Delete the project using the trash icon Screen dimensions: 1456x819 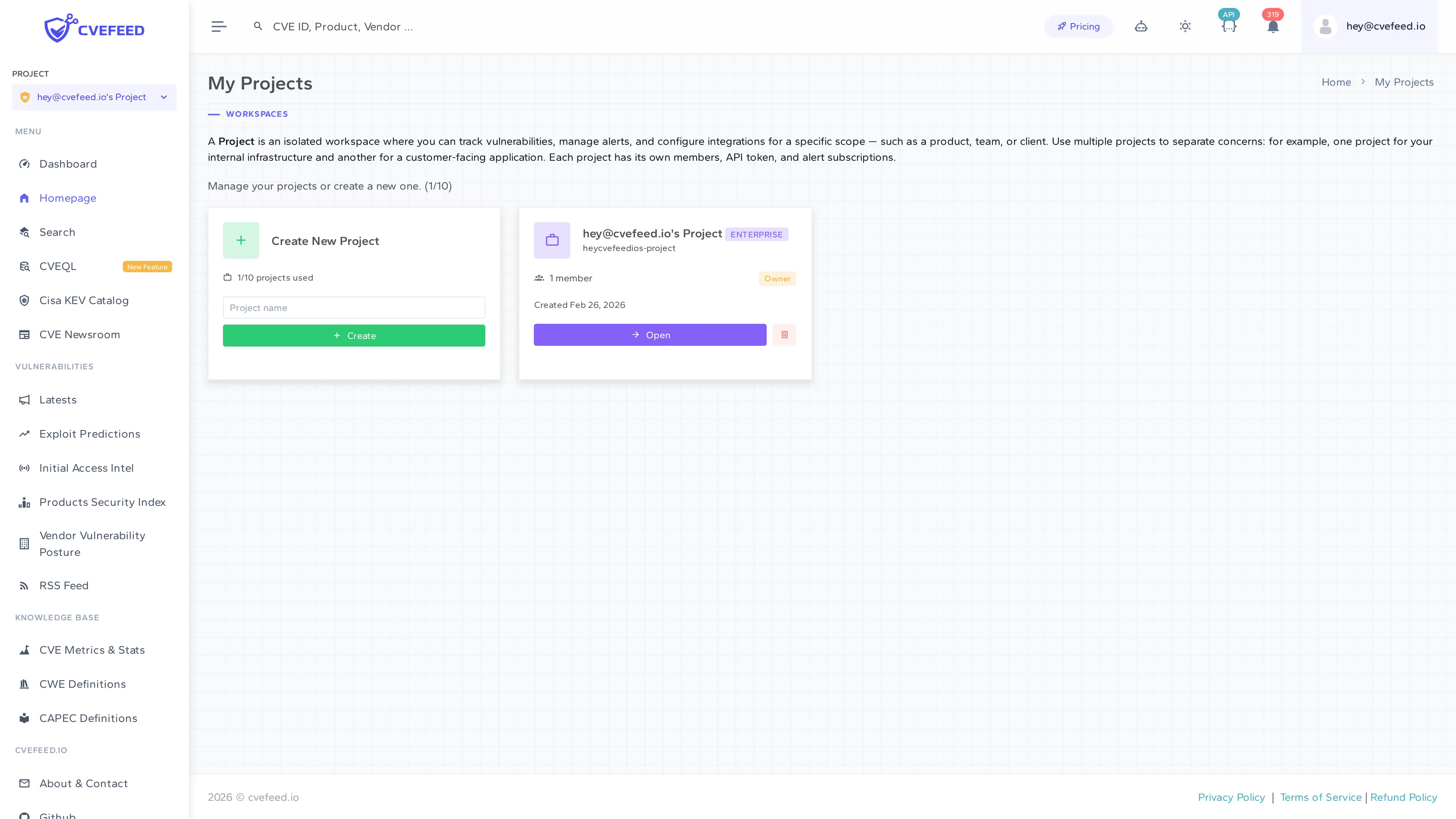click(x=784, y=334)
